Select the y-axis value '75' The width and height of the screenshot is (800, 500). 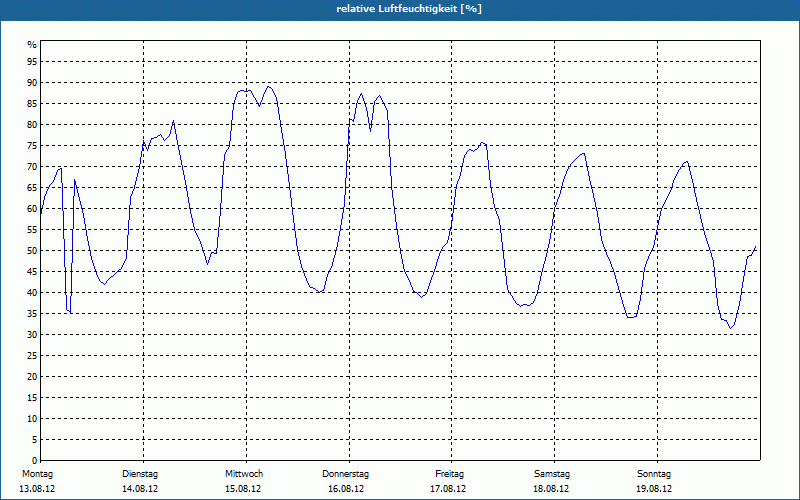[x=32, y=145]
